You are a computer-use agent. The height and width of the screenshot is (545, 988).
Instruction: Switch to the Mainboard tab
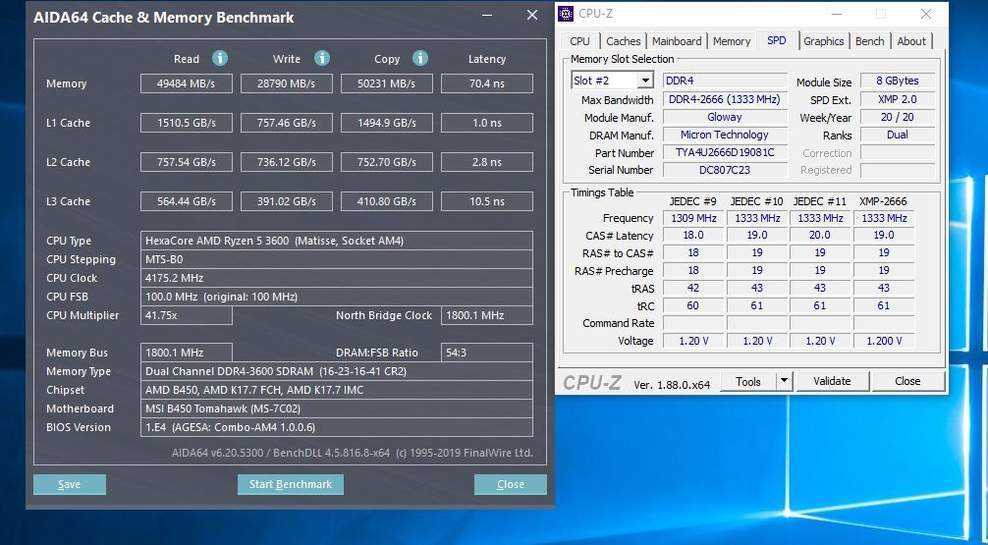pos(677,41)
